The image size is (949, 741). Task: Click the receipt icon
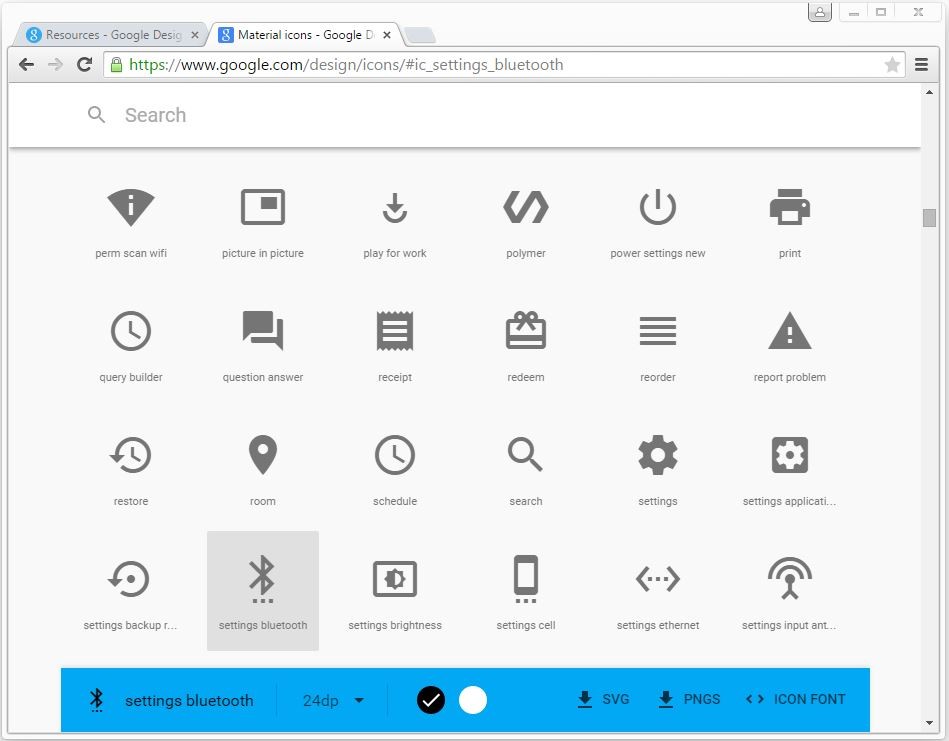point(394,330)
